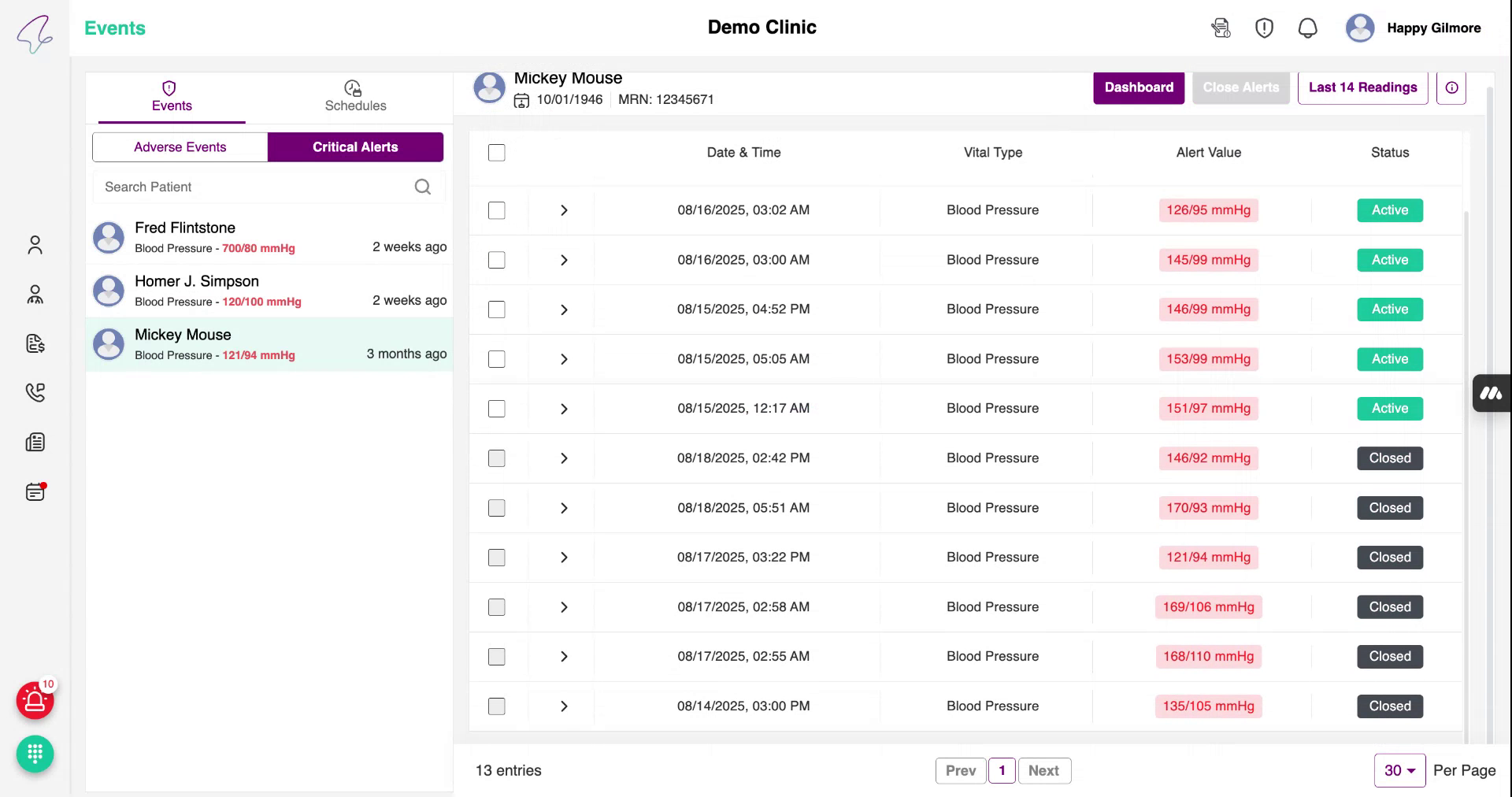The height and width of the screenshot is (797, 1512).
Task: Tick the checkbox beside the 170/93 mmHg reading
Action: (x=497, y=508)
